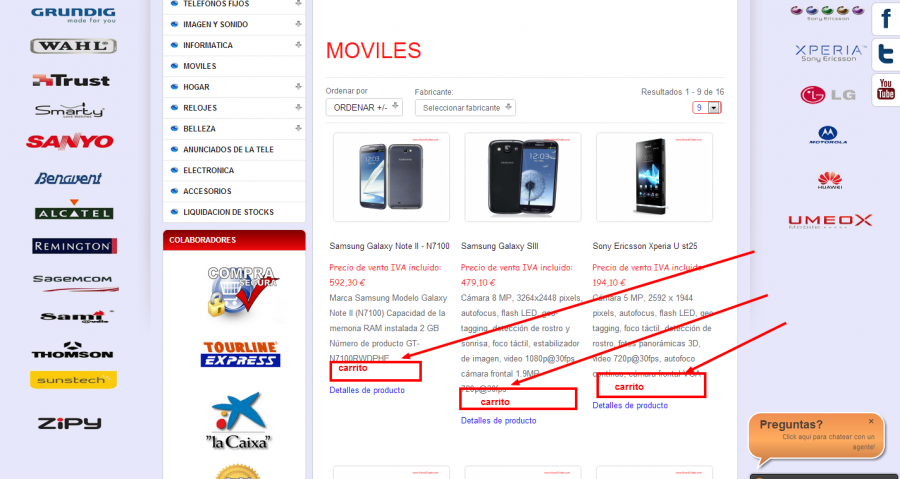Select the Smarty watches logo
The image size is (900, 479).
click(69, 110)
